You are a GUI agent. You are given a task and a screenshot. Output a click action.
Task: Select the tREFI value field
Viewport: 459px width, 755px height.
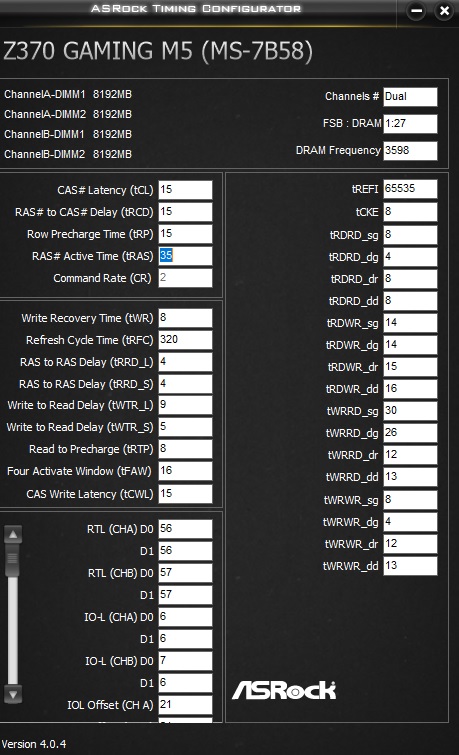point(410,189)
